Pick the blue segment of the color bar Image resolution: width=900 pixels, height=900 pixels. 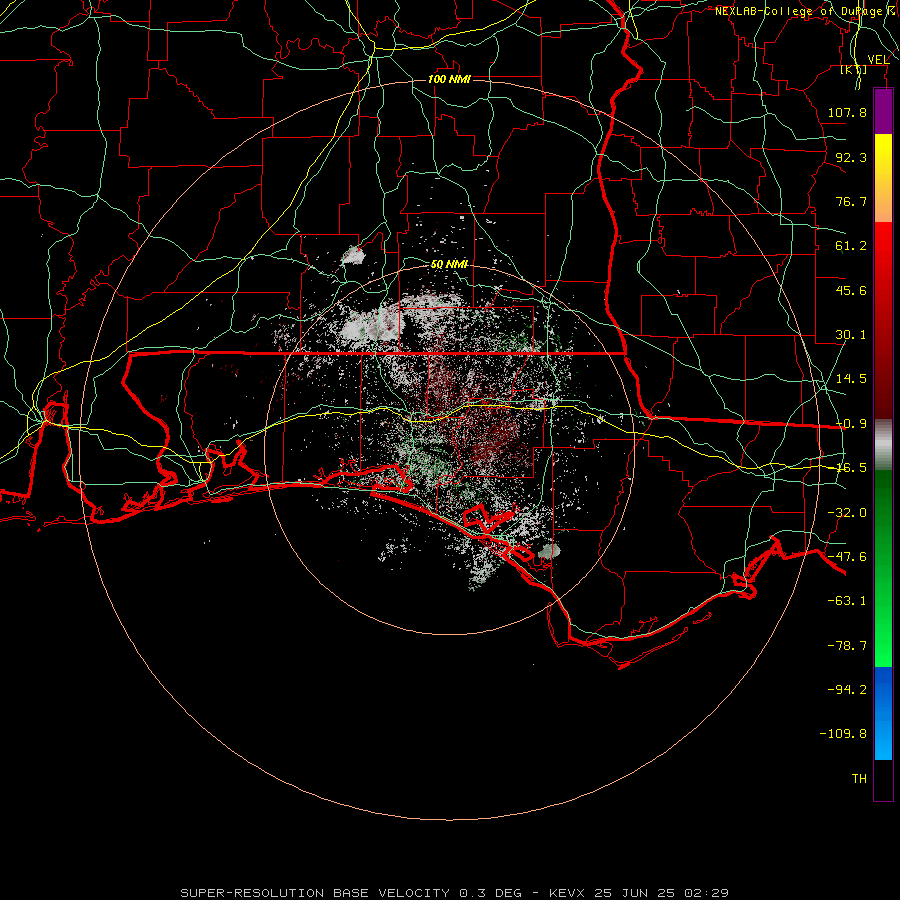(883, 713)
